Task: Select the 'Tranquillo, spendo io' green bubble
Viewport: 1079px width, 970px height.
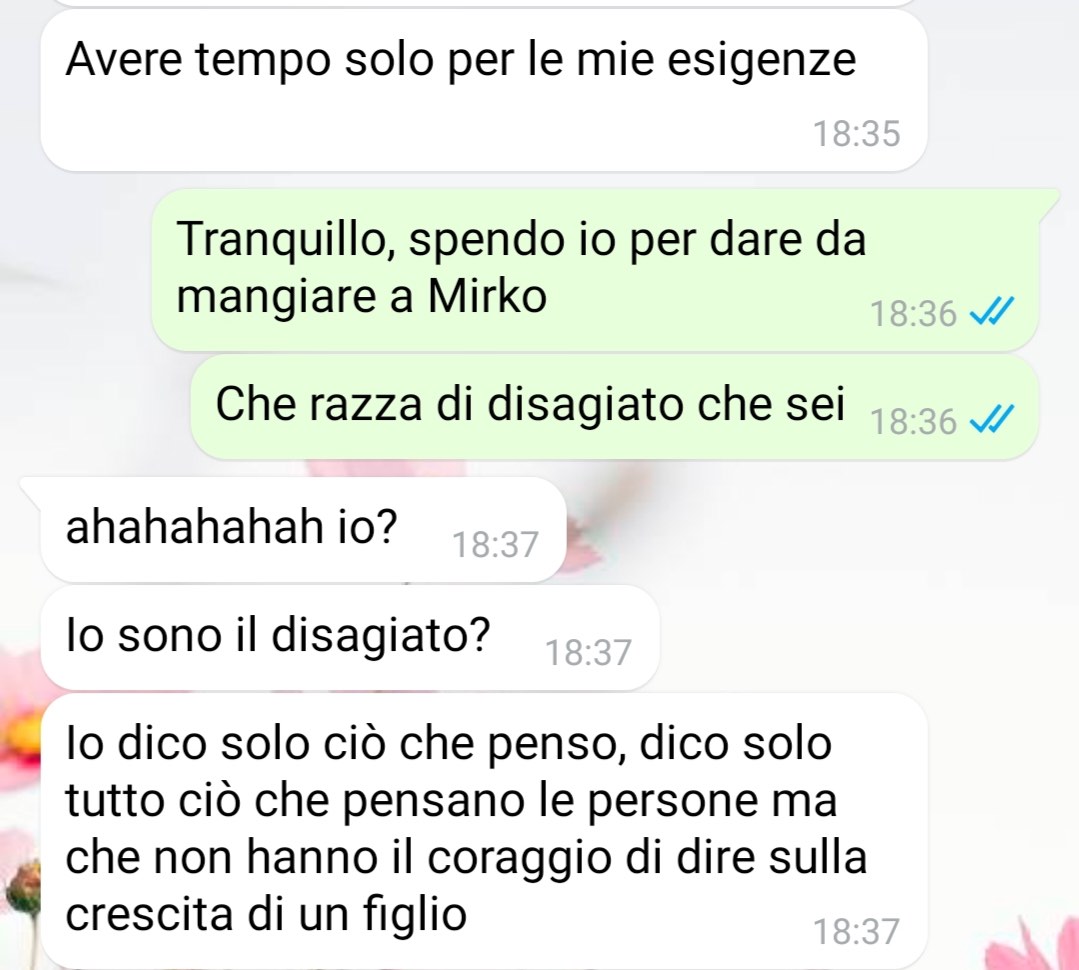Action: (595, 270)
